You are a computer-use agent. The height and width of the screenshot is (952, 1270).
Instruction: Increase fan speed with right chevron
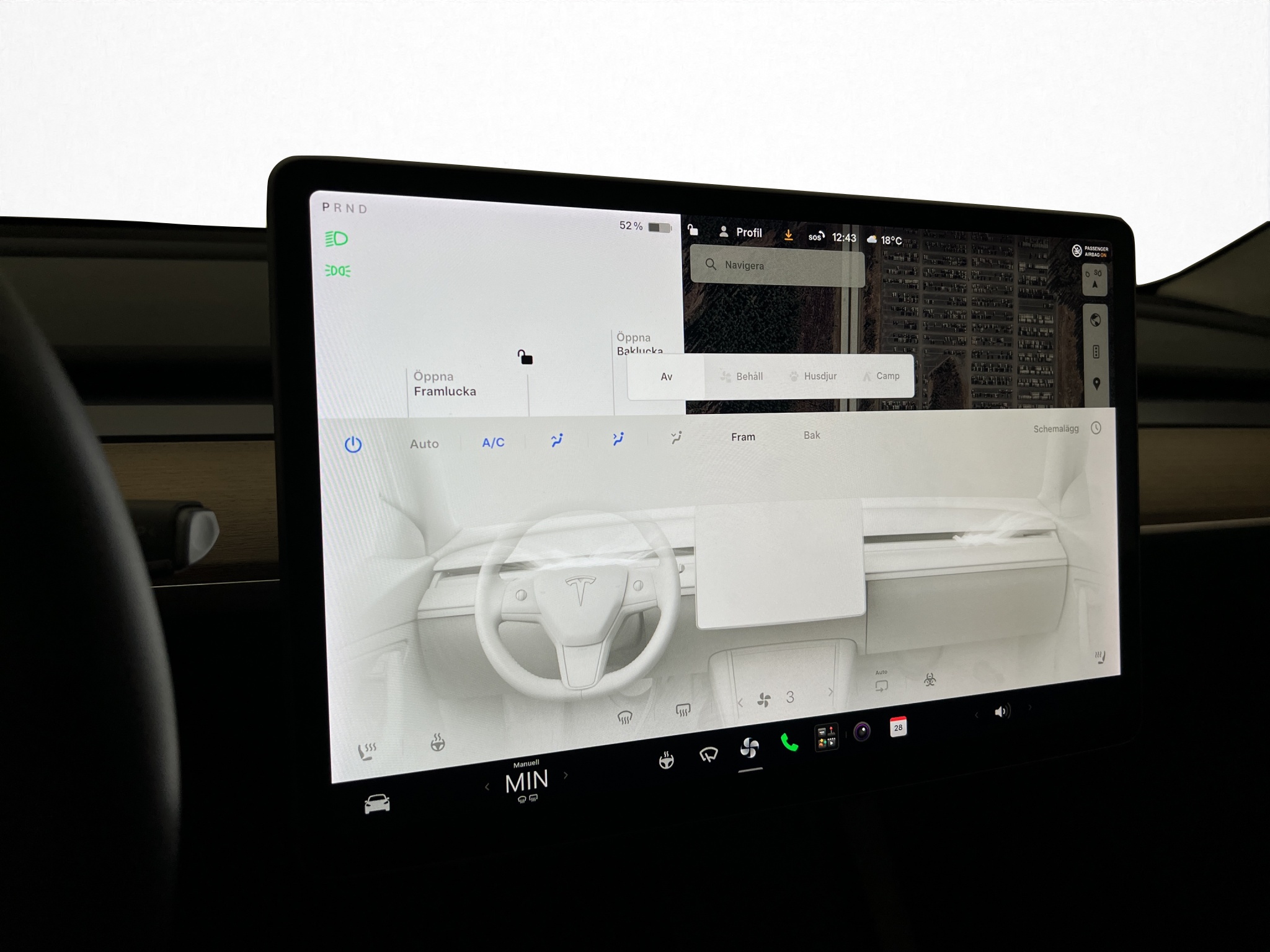tap(830, 692)
